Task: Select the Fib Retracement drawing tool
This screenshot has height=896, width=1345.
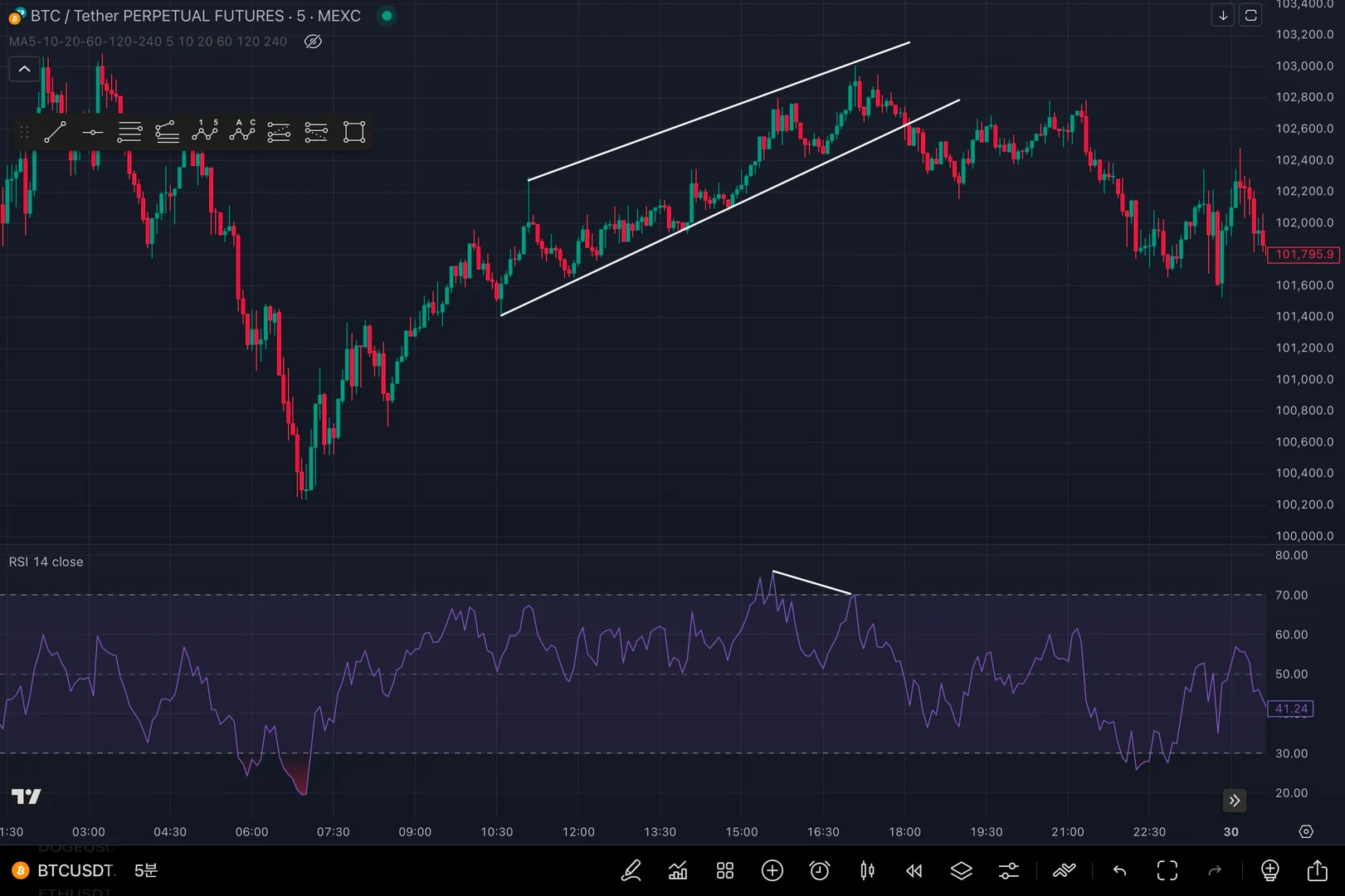Action: click(x=129, y=132)
